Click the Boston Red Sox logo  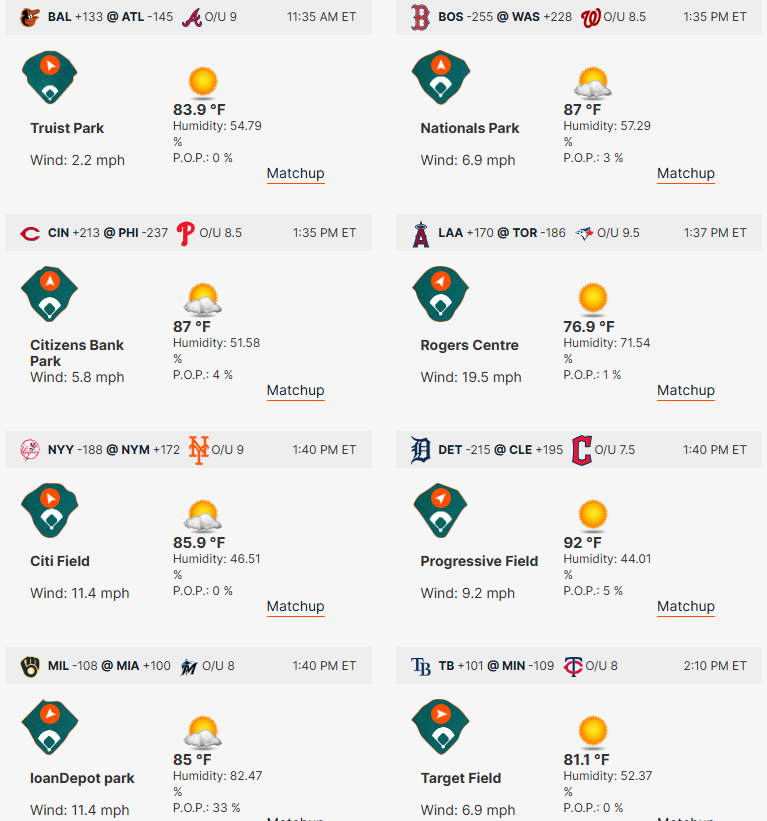point(420,17)
